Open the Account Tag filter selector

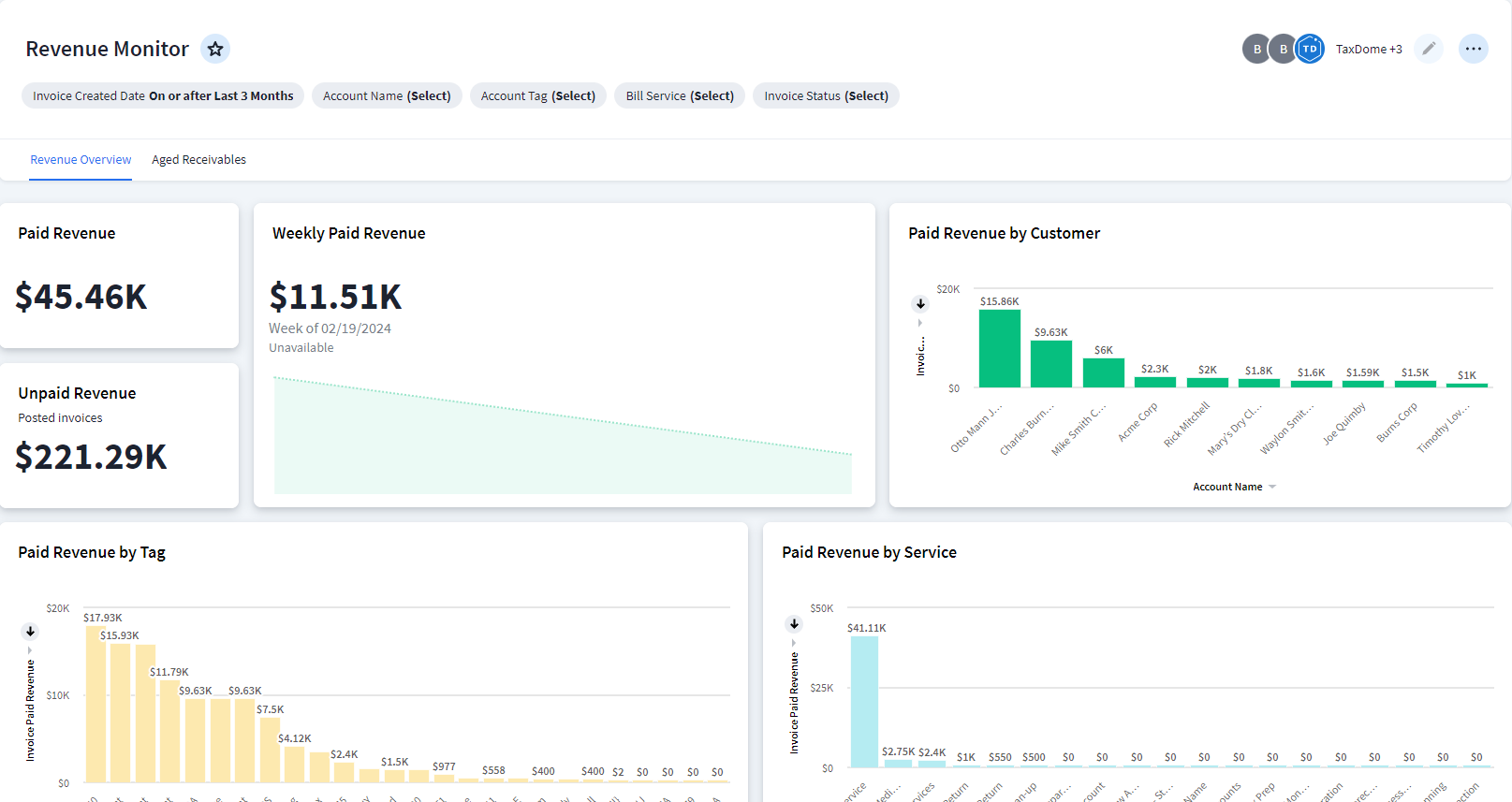pos(537,95)
